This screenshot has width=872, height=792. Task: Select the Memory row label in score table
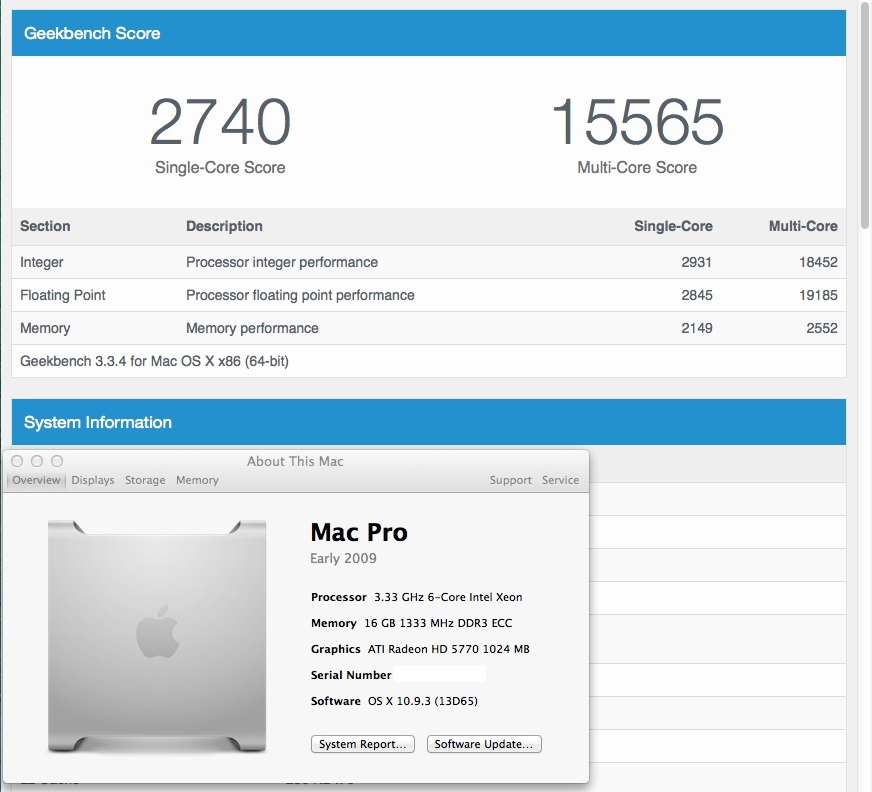click(x=45, y=328)
